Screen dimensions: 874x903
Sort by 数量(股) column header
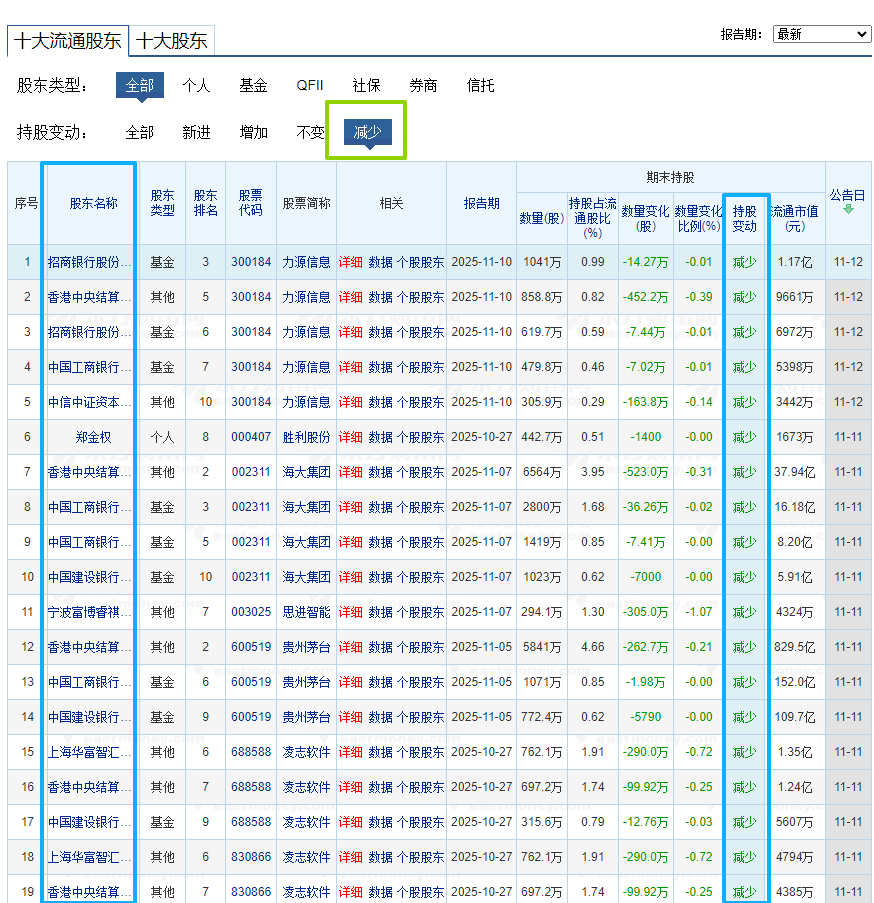point(542,219)
